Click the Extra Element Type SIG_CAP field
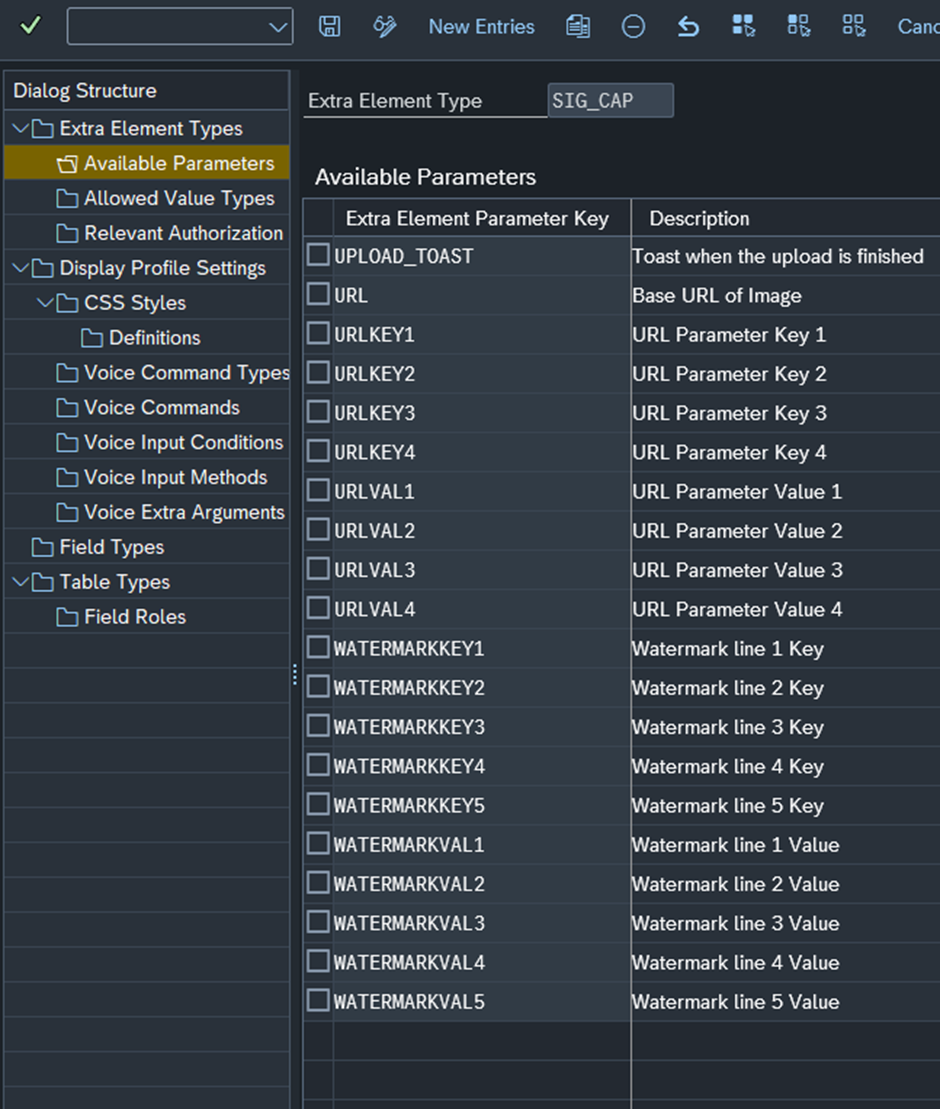Image resolution: width=940 pixels, height=1109 pixels. click(610, 101)
